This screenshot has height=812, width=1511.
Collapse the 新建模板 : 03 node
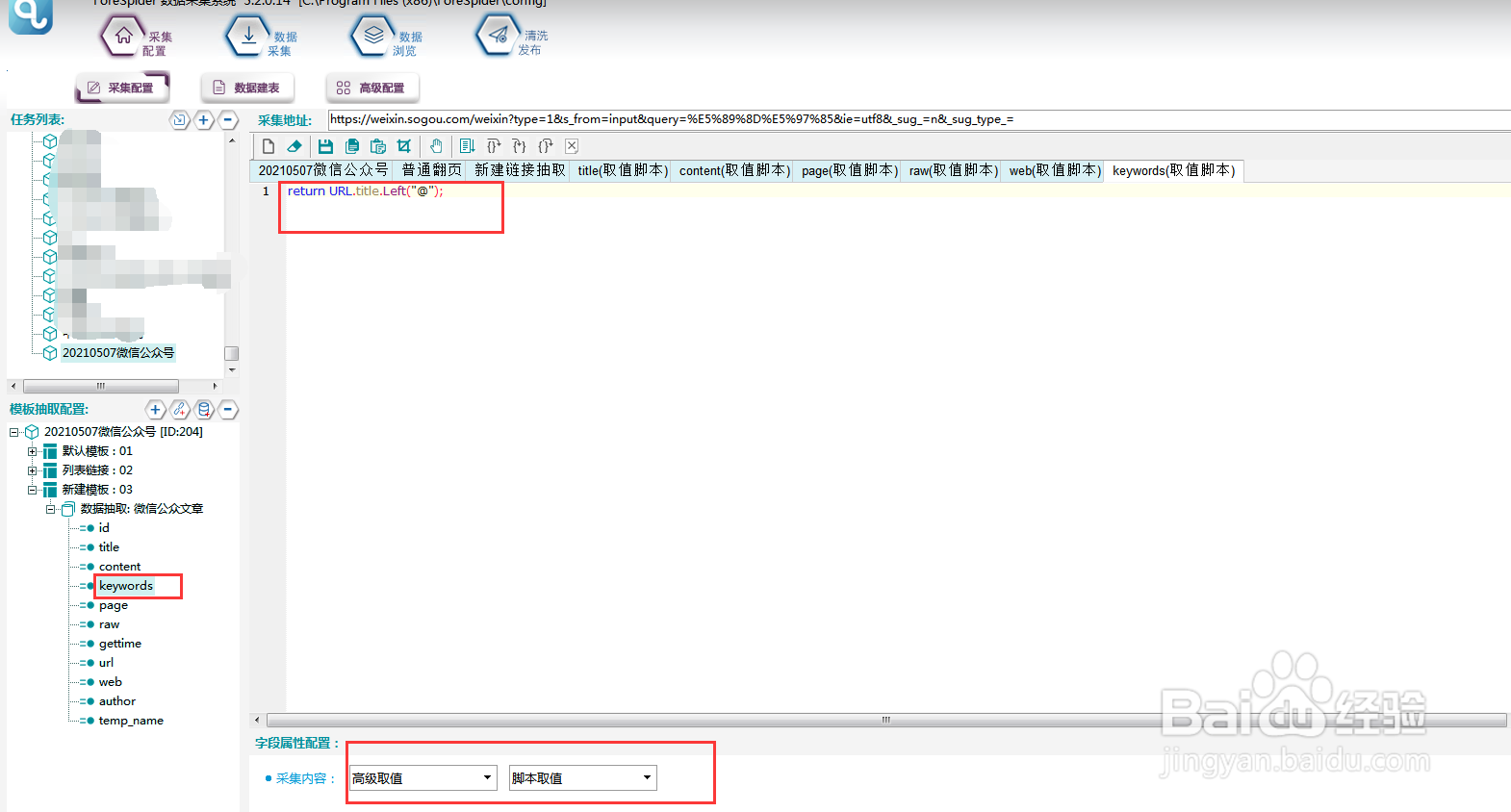coord(33,490)
